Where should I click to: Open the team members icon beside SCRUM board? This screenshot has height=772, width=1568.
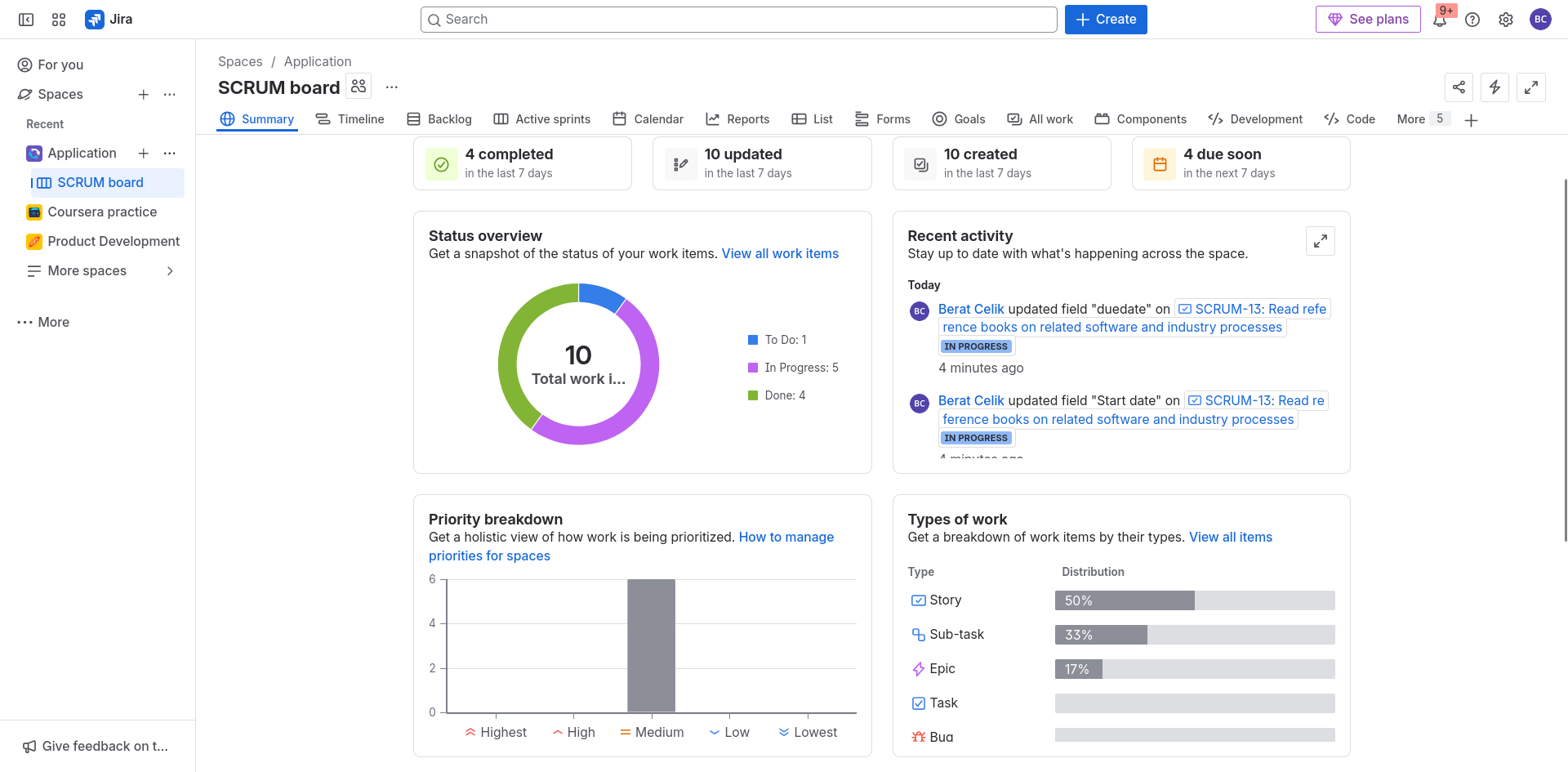tap(359, 86)
